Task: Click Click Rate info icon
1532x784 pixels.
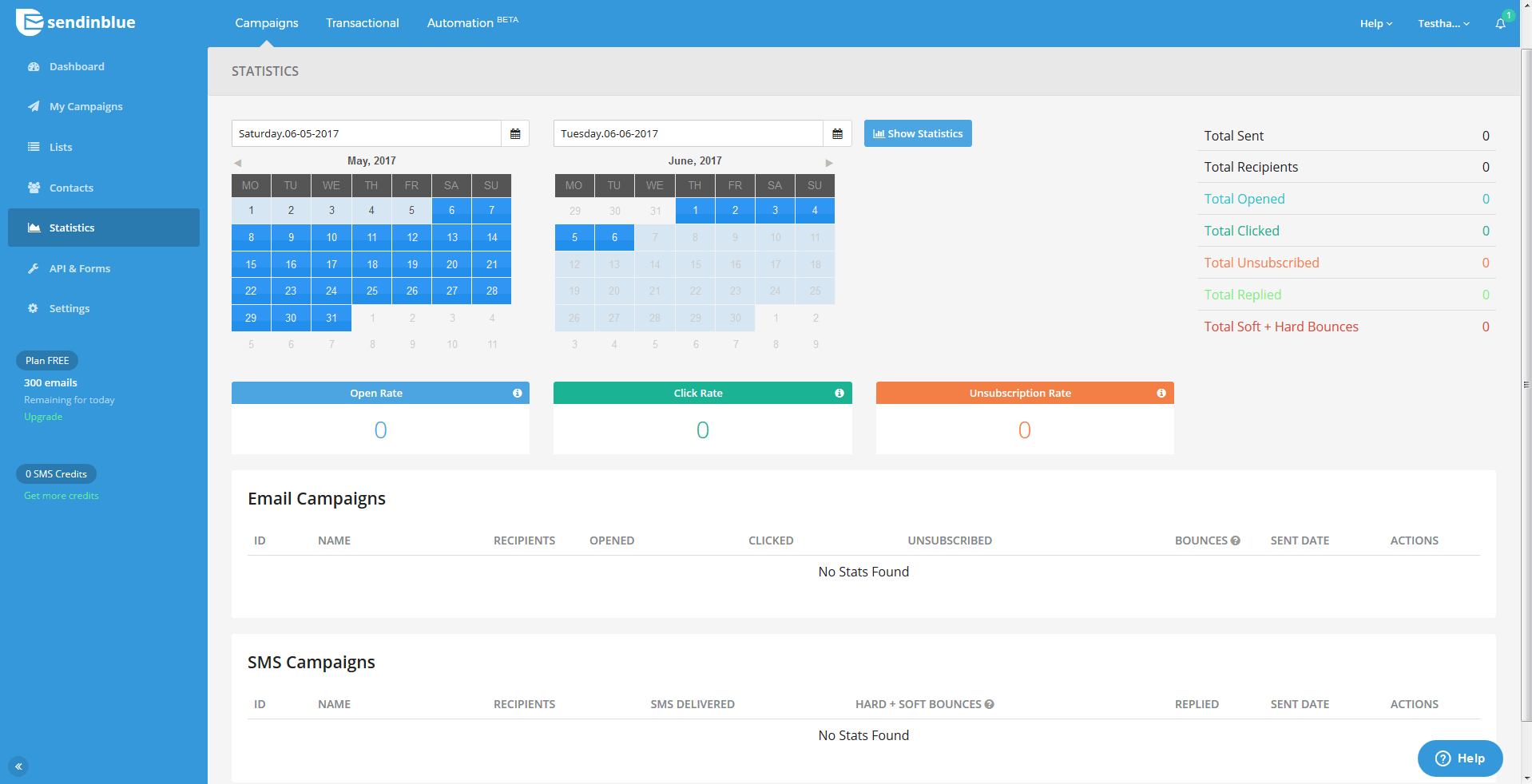Action: coord(839,393)
